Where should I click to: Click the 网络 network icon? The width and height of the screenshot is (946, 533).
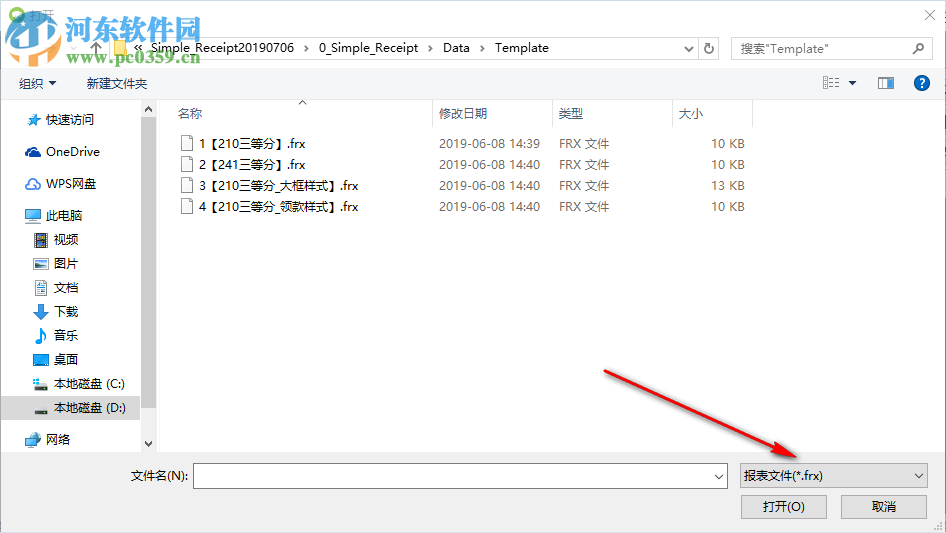[x=33, y=440]
